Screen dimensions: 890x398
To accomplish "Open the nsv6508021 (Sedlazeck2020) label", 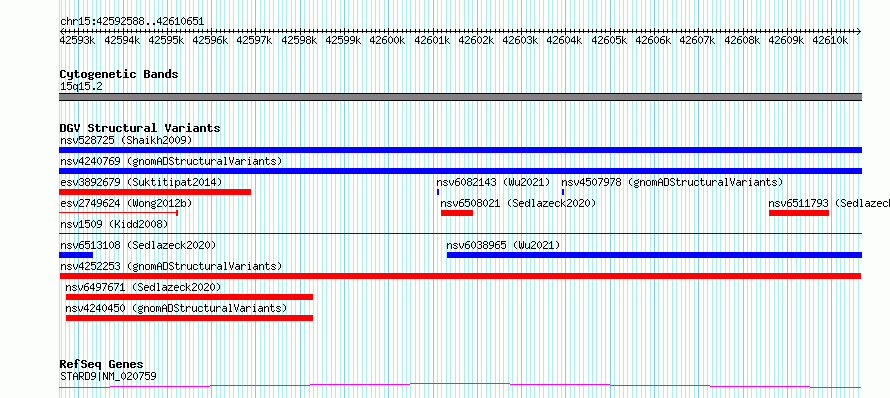I will pyautogui.click(x=518, y=203).
